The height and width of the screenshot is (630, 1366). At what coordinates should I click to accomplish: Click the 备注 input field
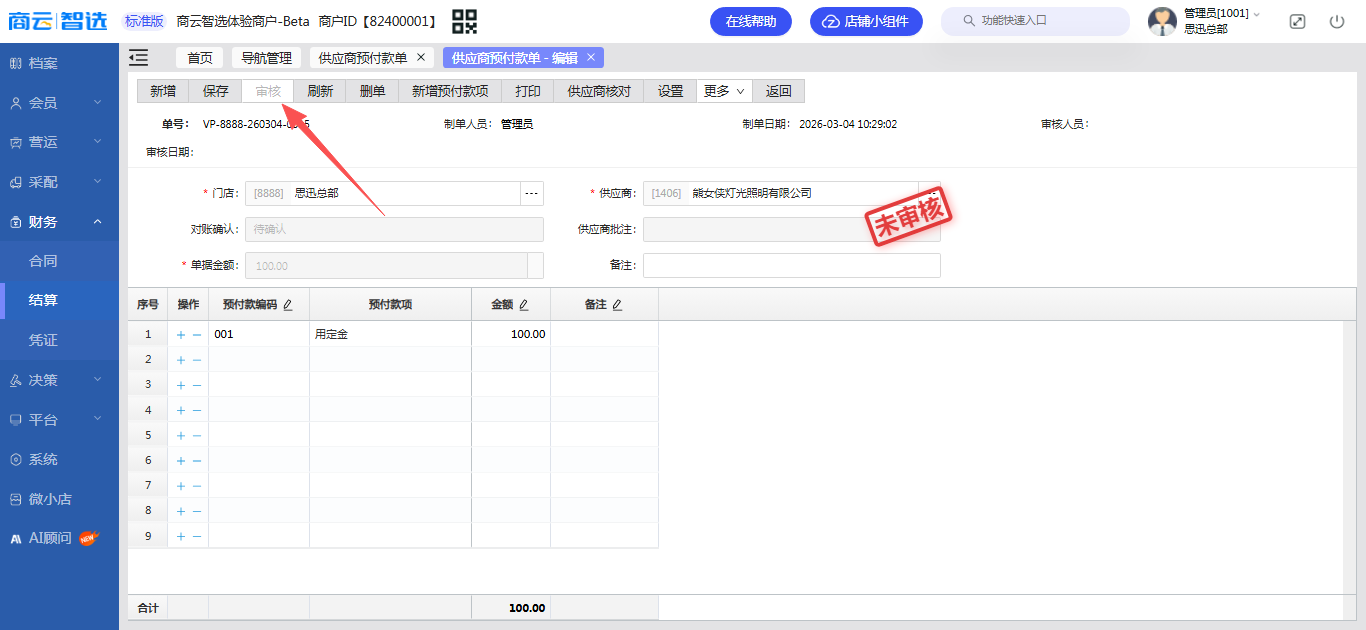tap(791, 265)
